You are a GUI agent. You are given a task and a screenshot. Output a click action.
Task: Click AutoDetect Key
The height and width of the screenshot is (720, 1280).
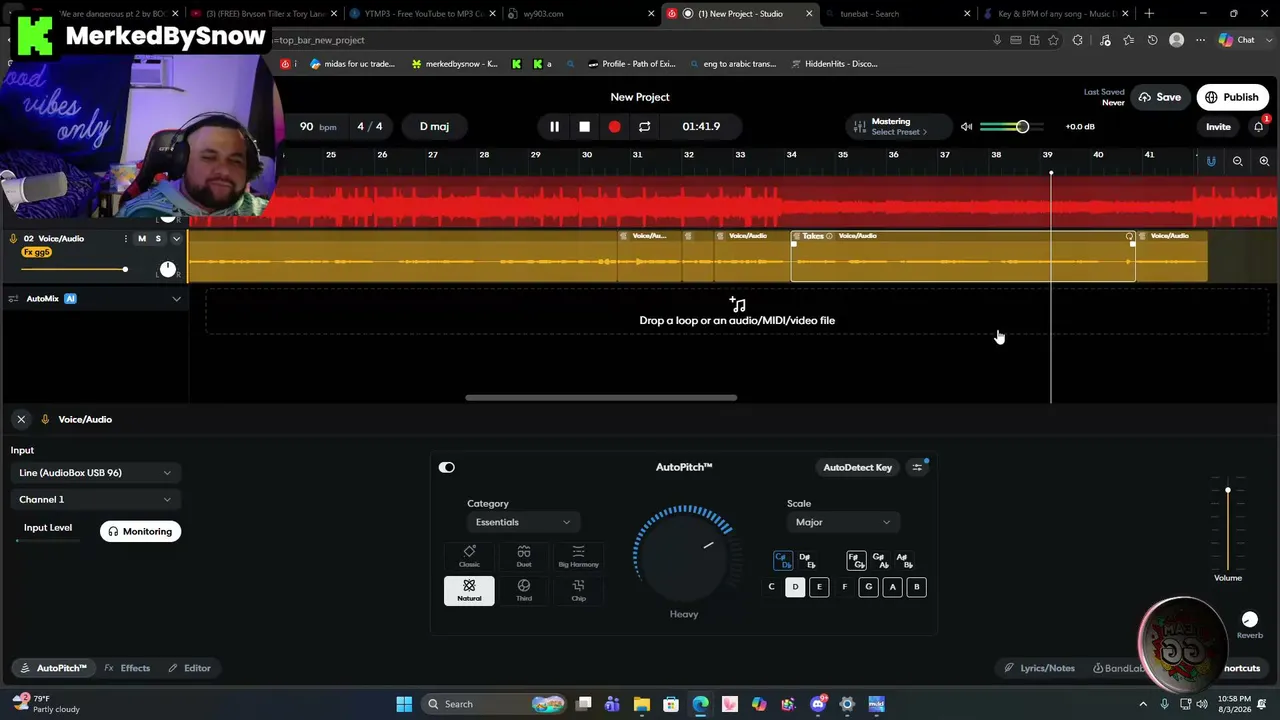[x=858, y=467]
